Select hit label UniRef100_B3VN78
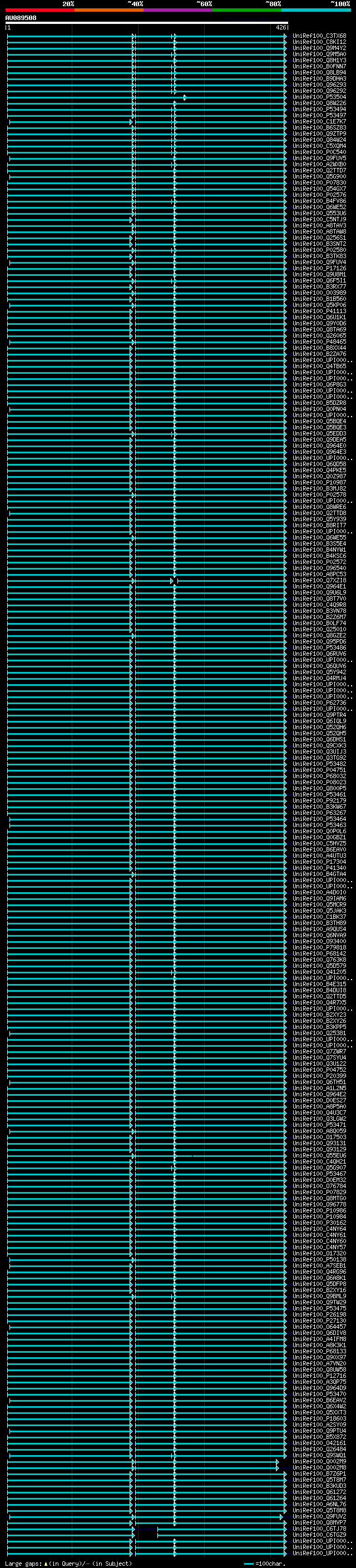This screenshot has height=1568, width=356. pyautogui.click(x=319, y=611)
